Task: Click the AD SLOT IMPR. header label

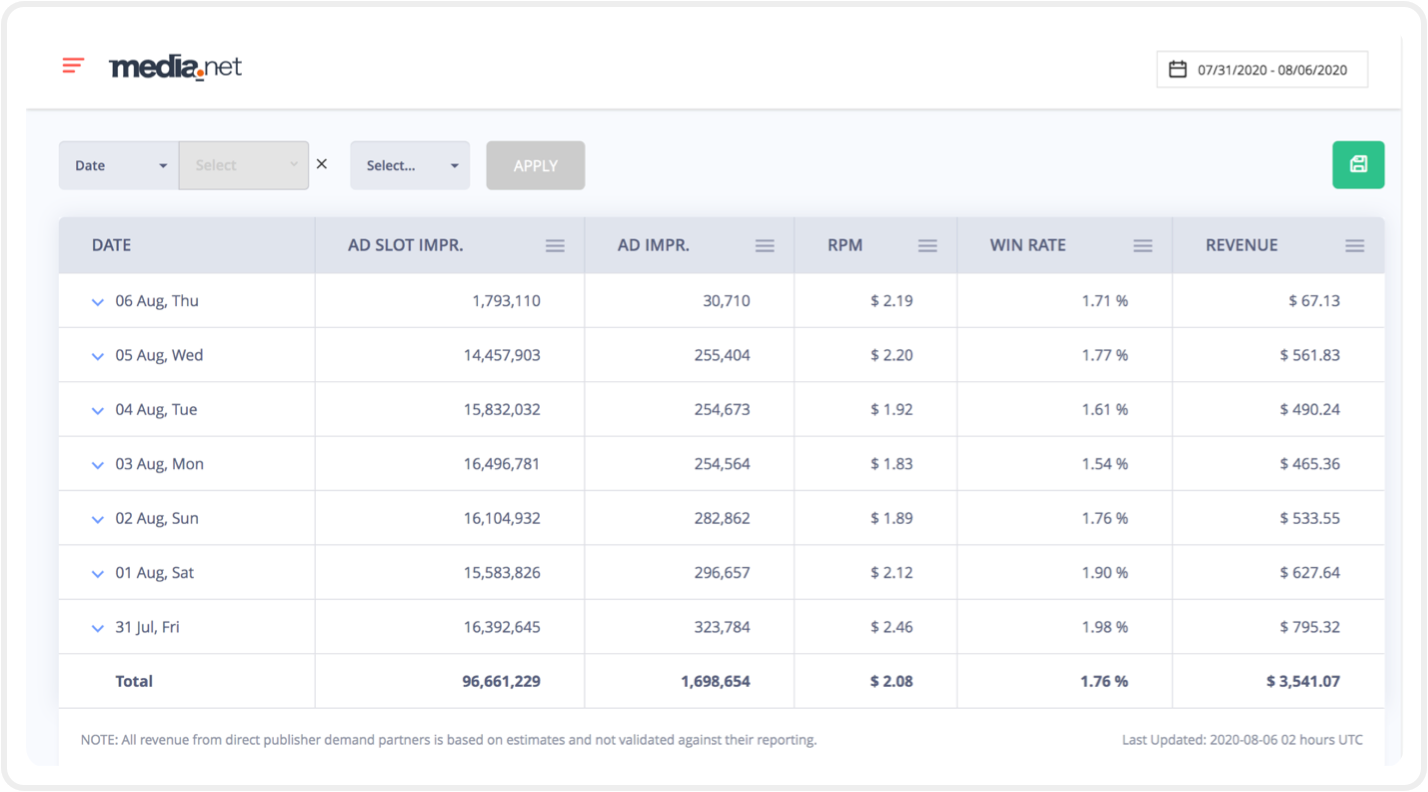Action: click(406, 245)
